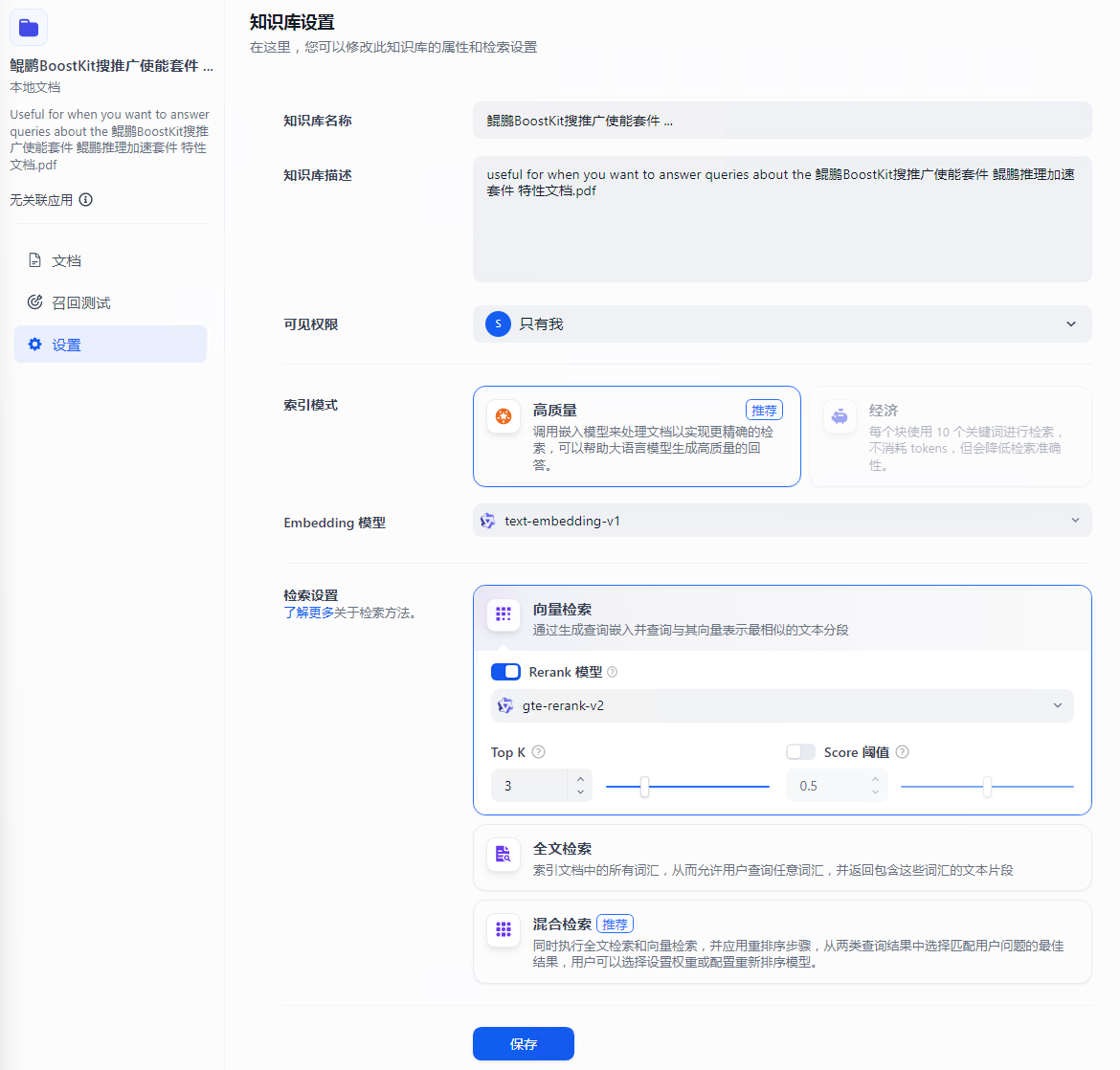Click the Score threshold slider handle

point(986,787)
